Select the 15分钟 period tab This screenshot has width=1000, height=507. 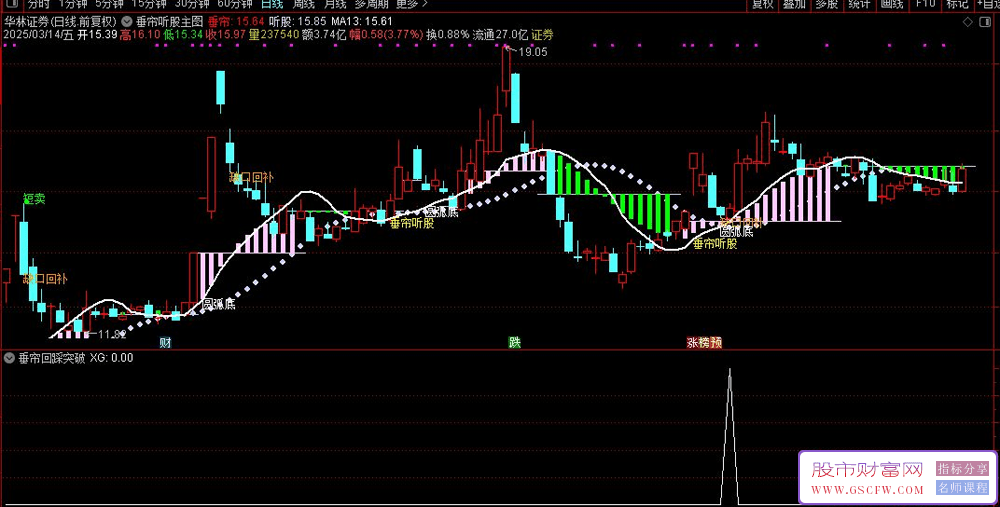click(149, 4)
